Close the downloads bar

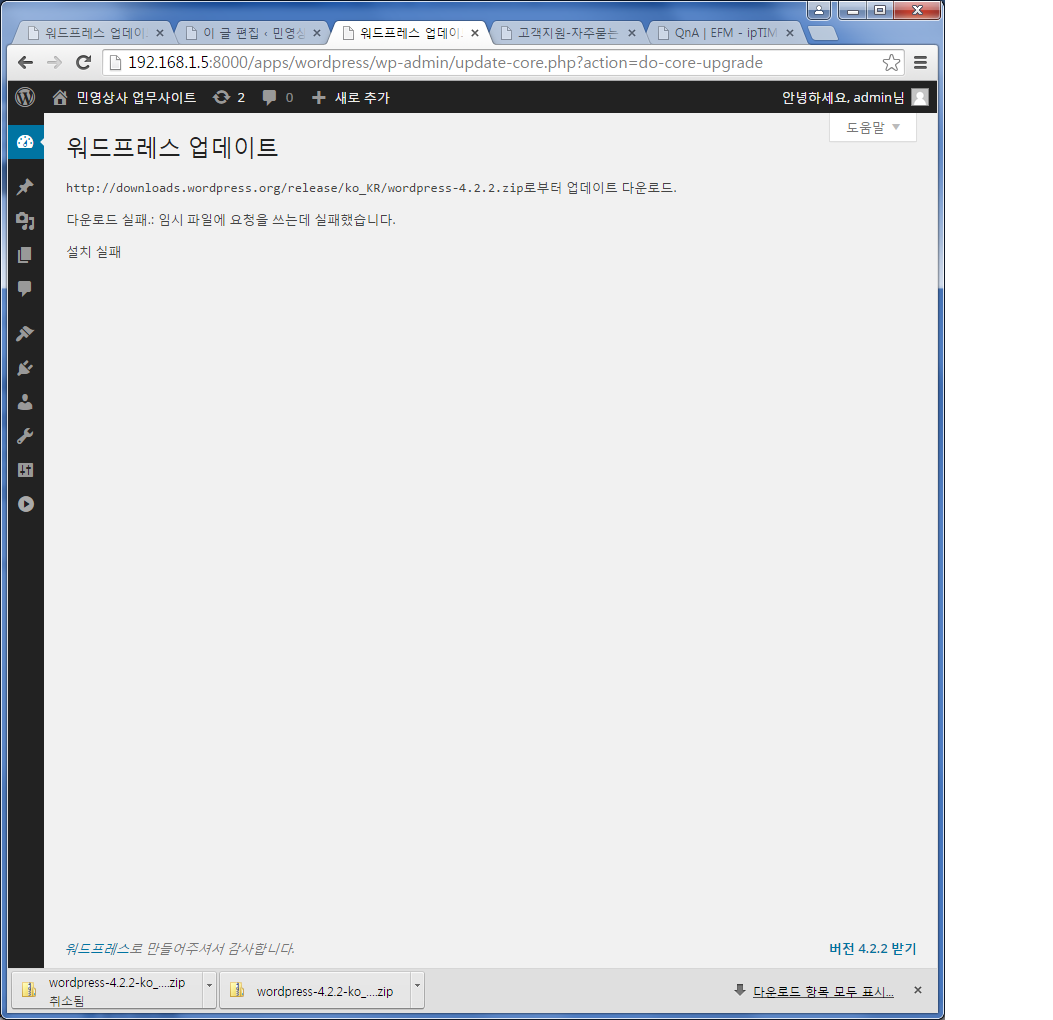[x=918, y=990]
